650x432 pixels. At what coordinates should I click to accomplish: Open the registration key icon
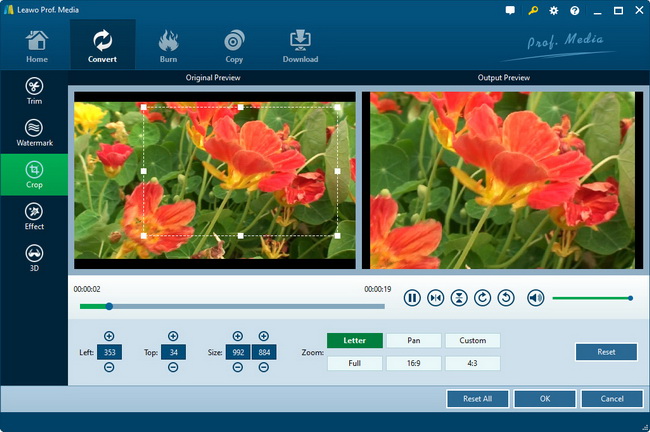533,10
